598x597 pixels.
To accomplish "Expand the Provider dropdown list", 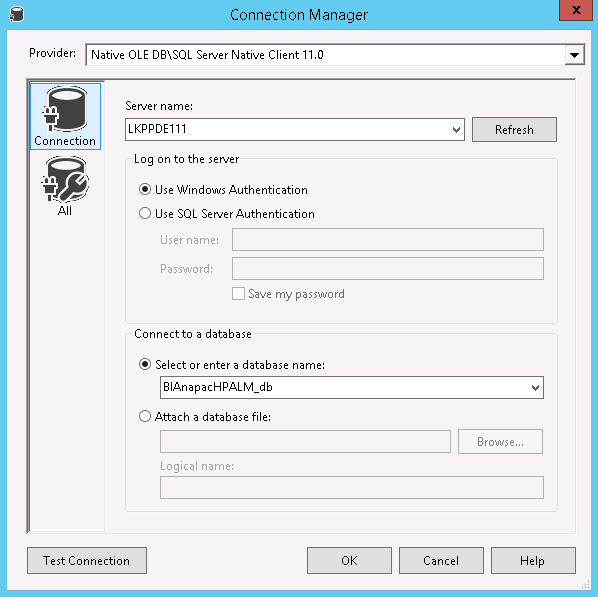I will click(574, 55).
